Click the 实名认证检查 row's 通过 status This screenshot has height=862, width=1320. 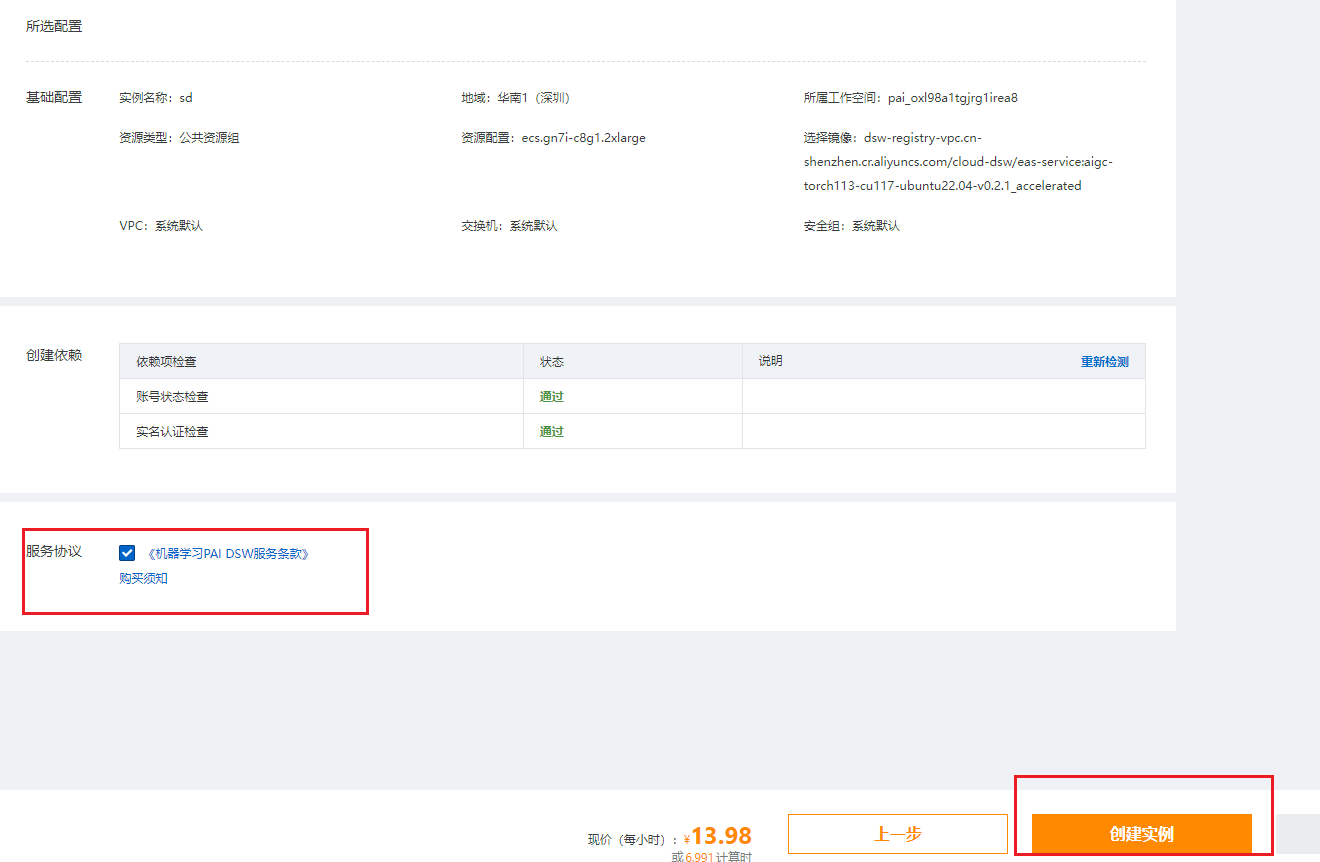pos(551,432)
